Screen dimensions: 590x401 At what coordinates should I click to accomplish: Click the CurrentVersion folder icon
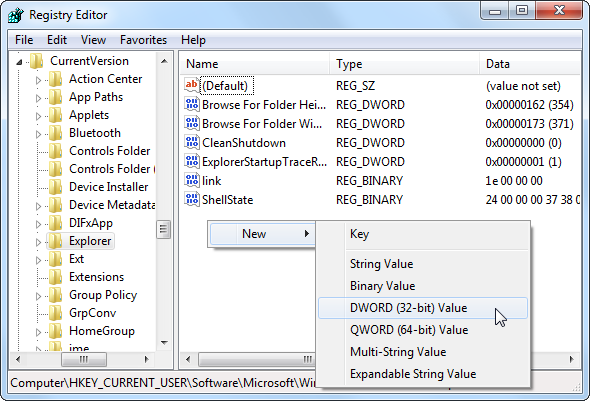(x=36, y=61)
